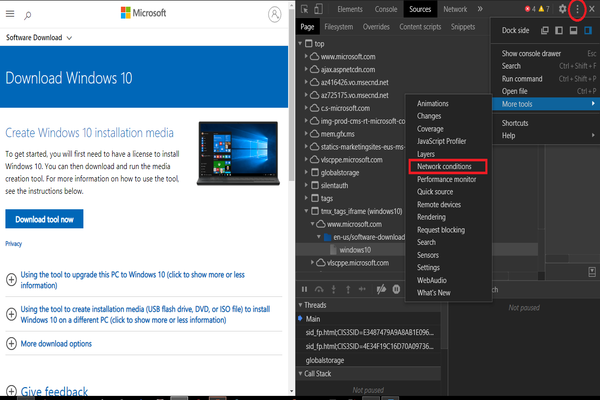
Task: Click the step into debugger icon
Action: (334, 289)
